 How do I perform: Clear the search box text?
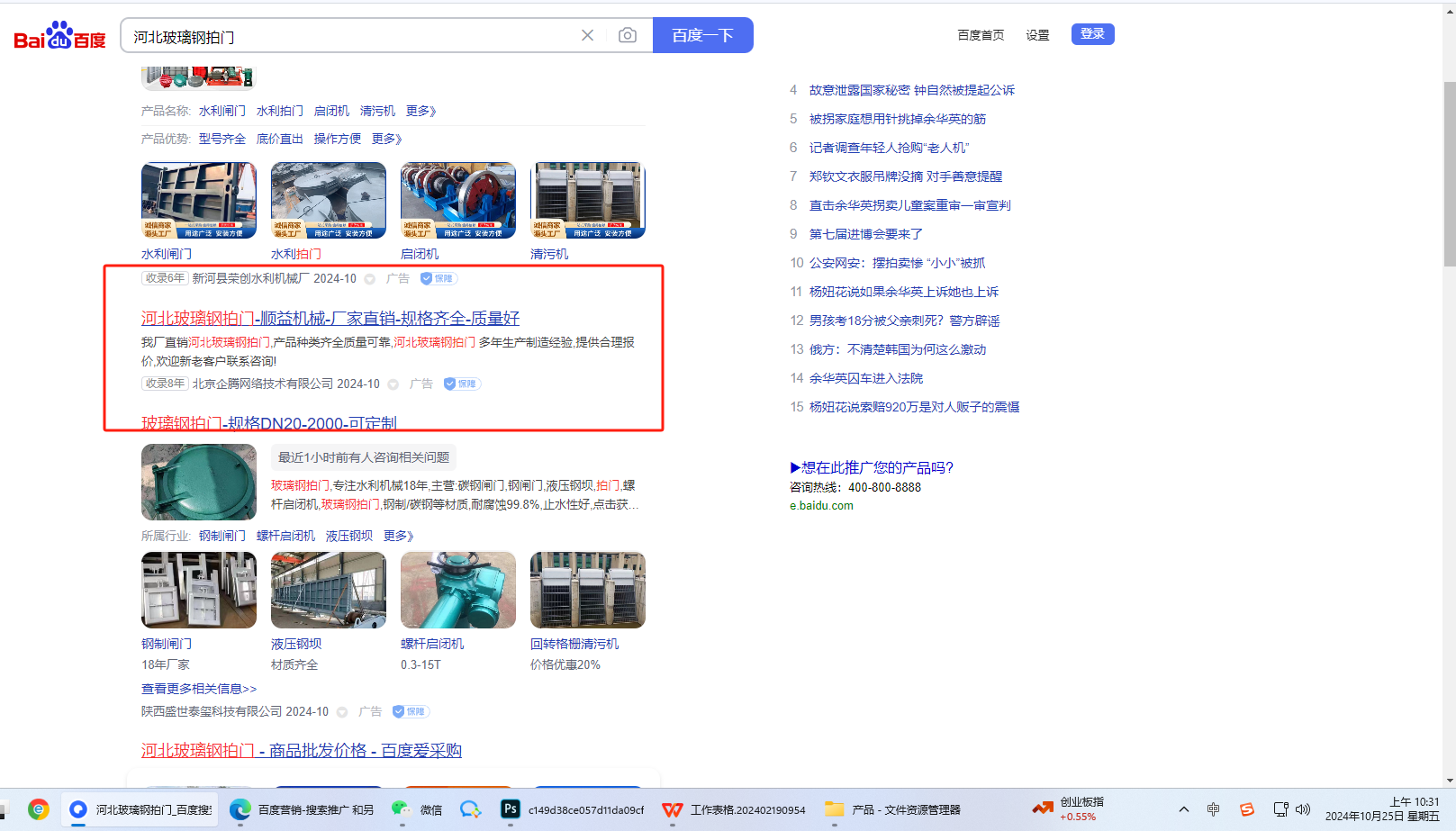pos(587,35)
